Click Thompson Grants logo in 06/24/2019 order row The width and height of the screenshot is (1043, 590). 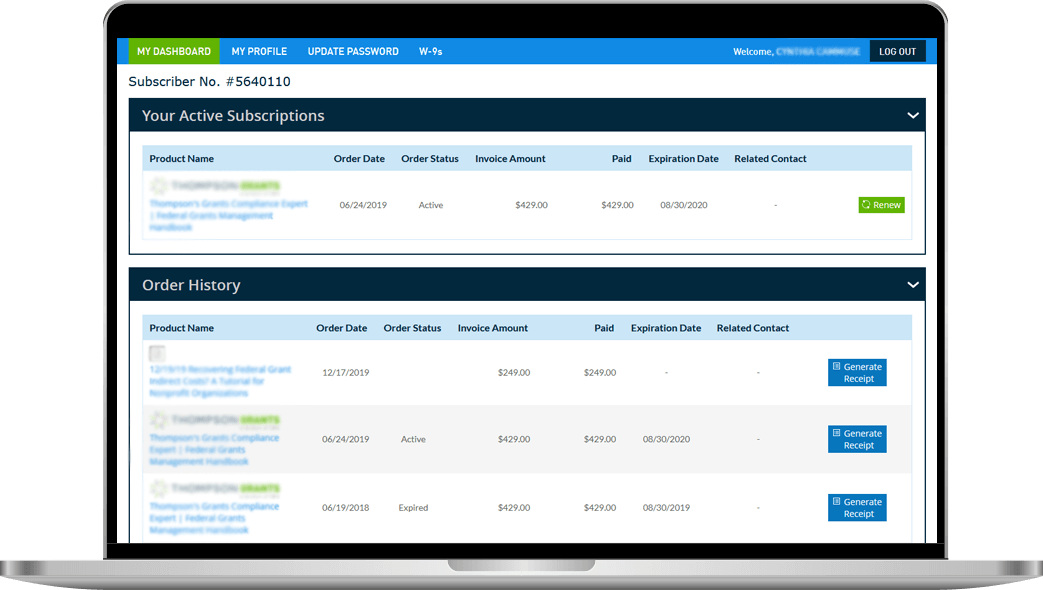215,420
